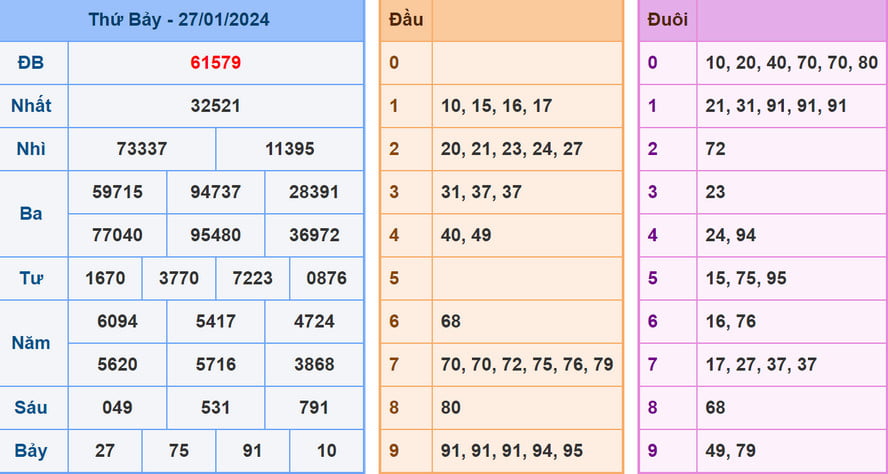Viewport: 888px width, 474px height.
Task: Click fifth prize number 3868
Action: pyautogui.click(x=314, y=364)
